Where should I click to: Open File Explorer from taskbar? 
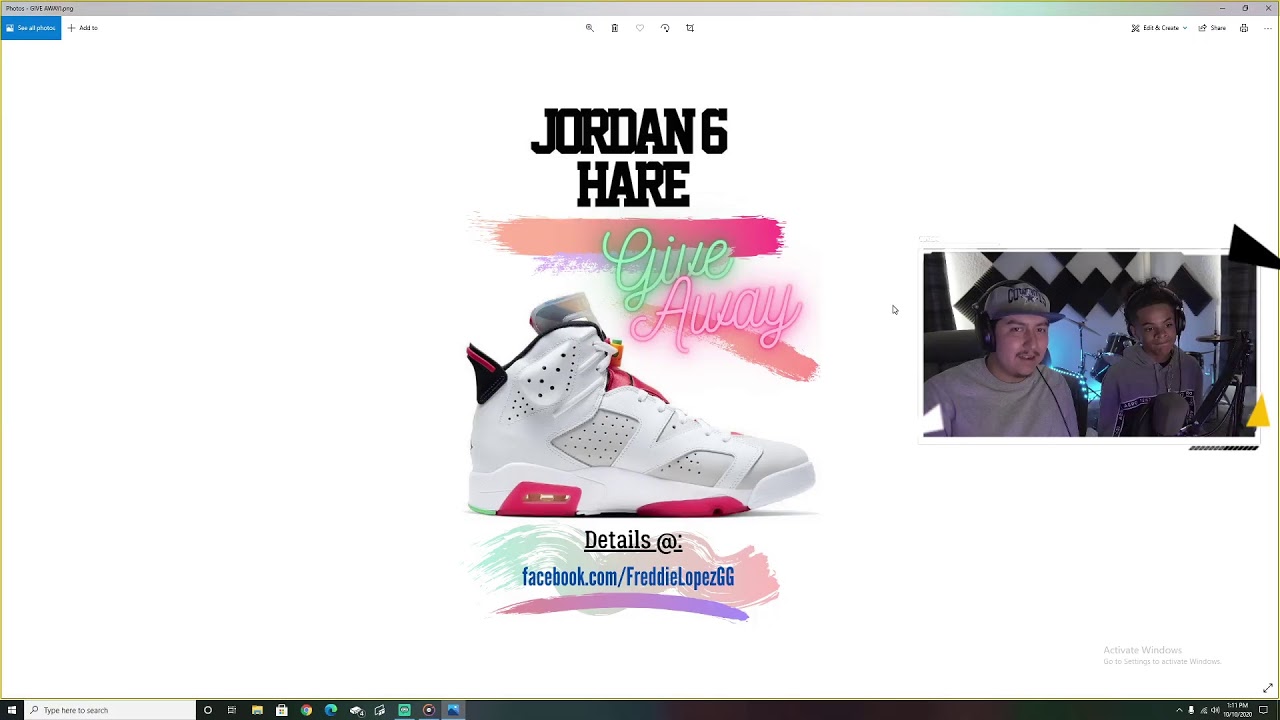pyautogui.click(x=257, y=710)
